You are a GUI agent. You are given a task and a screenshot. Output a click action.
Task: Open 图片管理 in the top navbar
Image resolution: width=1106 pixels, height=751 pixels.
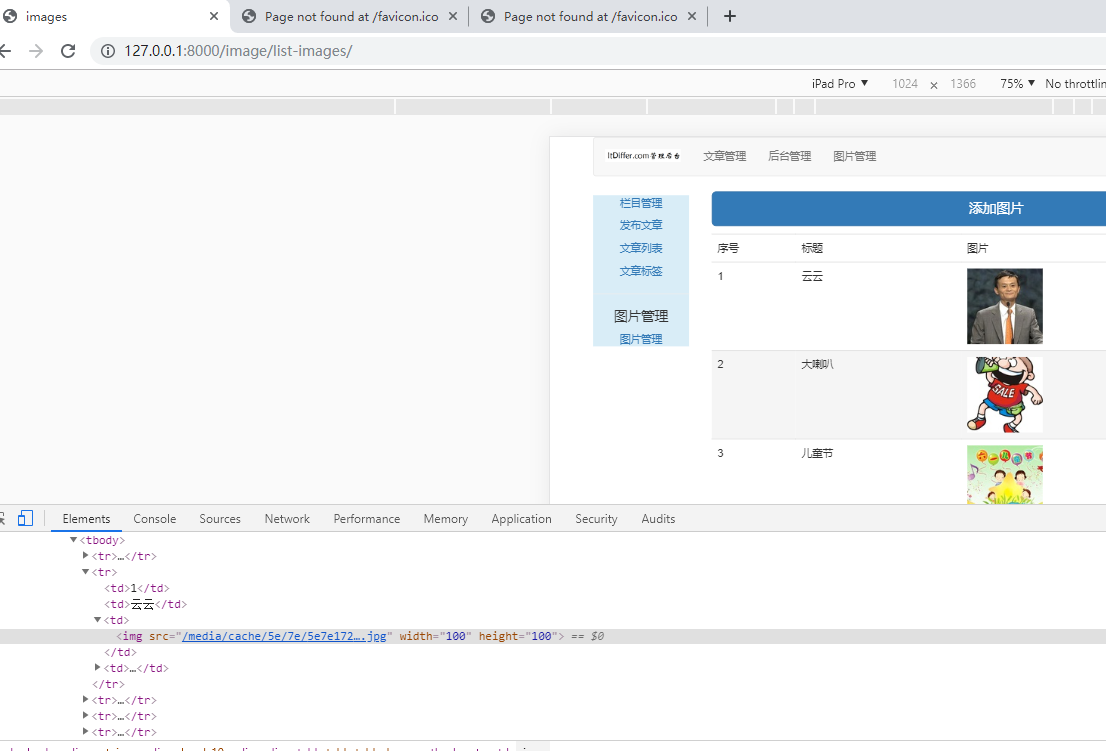tap(854, 156)
